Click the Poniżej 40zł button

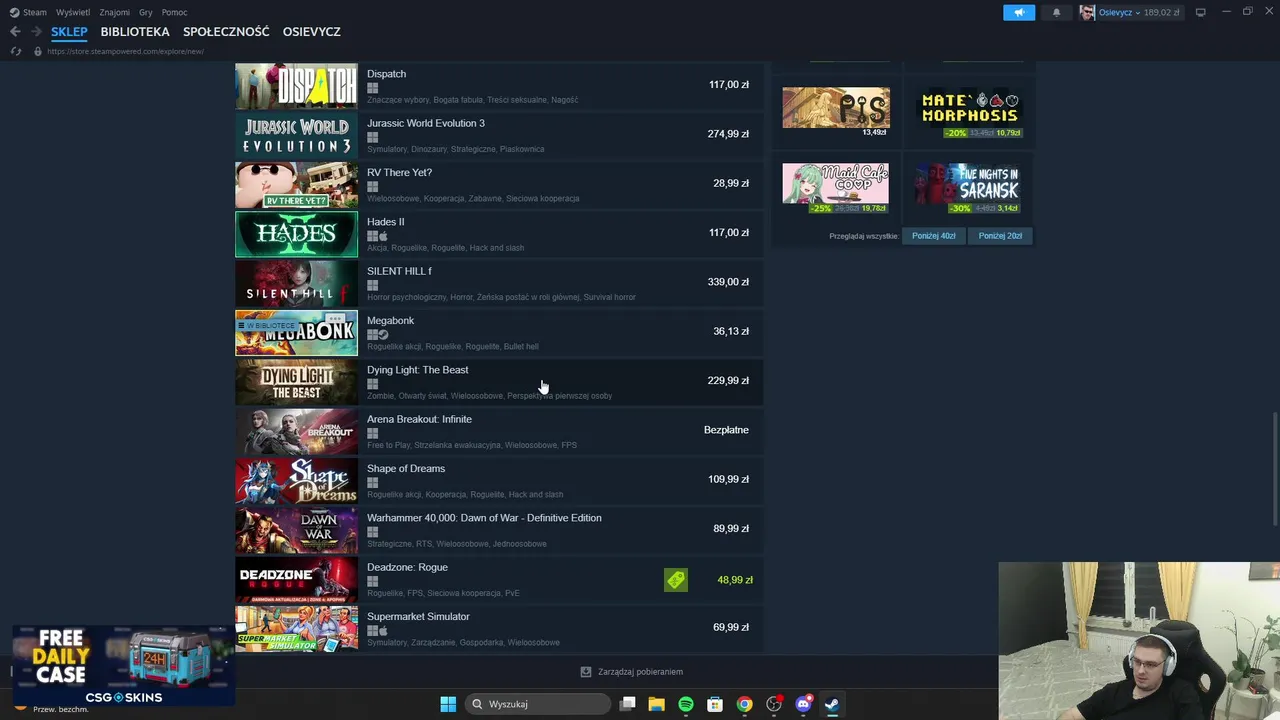(x=934, y=236)
